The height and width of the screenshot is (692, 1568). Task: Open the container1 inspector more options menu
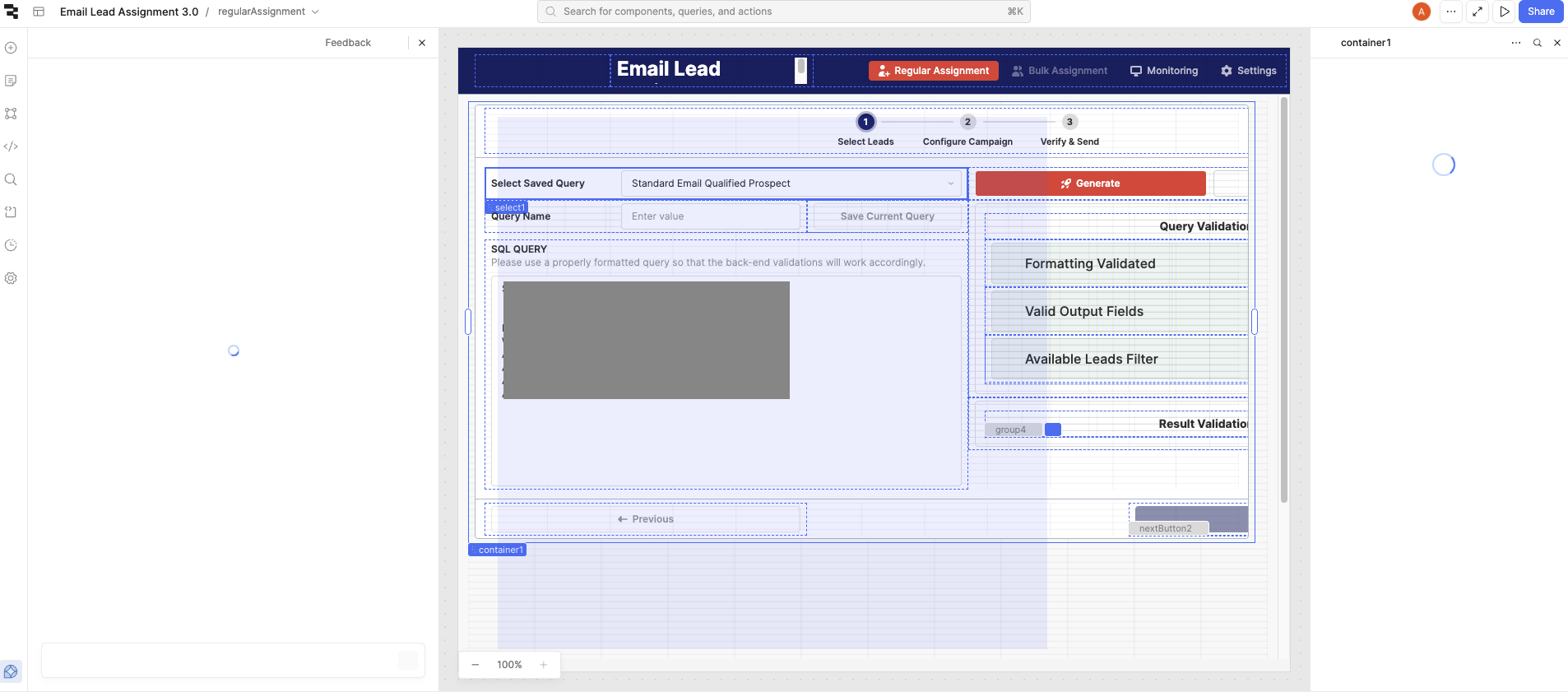(x=1515, y=43)
